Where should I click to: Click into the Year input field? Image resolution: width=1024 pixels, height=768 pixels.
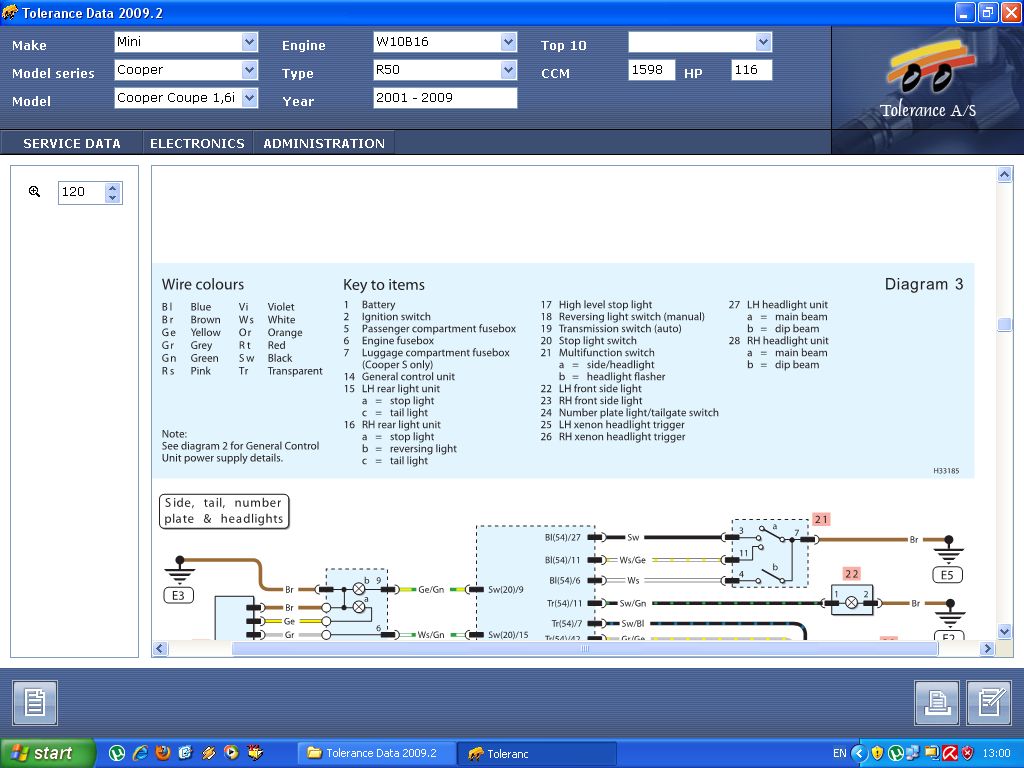[x=445, y=98]
